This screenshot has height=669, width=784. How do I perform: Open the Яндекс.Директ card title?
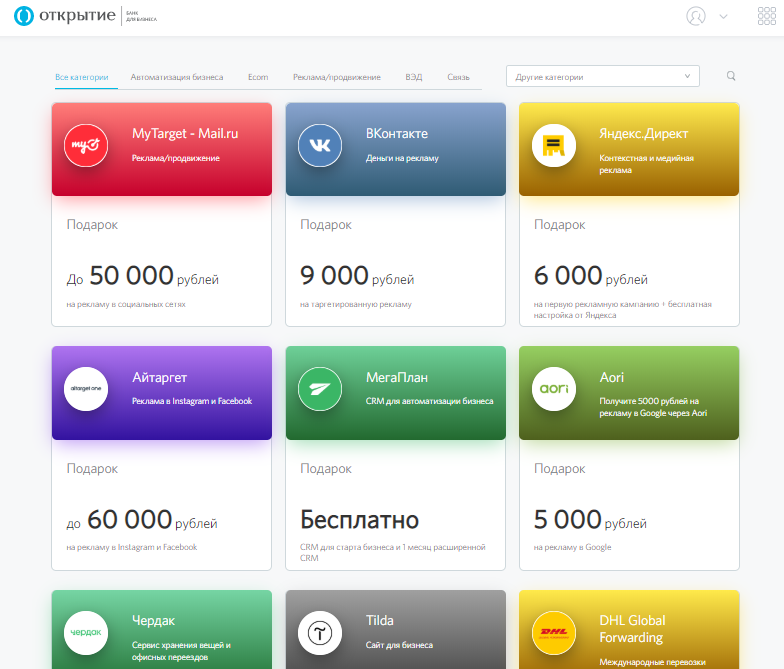(644, 134)
